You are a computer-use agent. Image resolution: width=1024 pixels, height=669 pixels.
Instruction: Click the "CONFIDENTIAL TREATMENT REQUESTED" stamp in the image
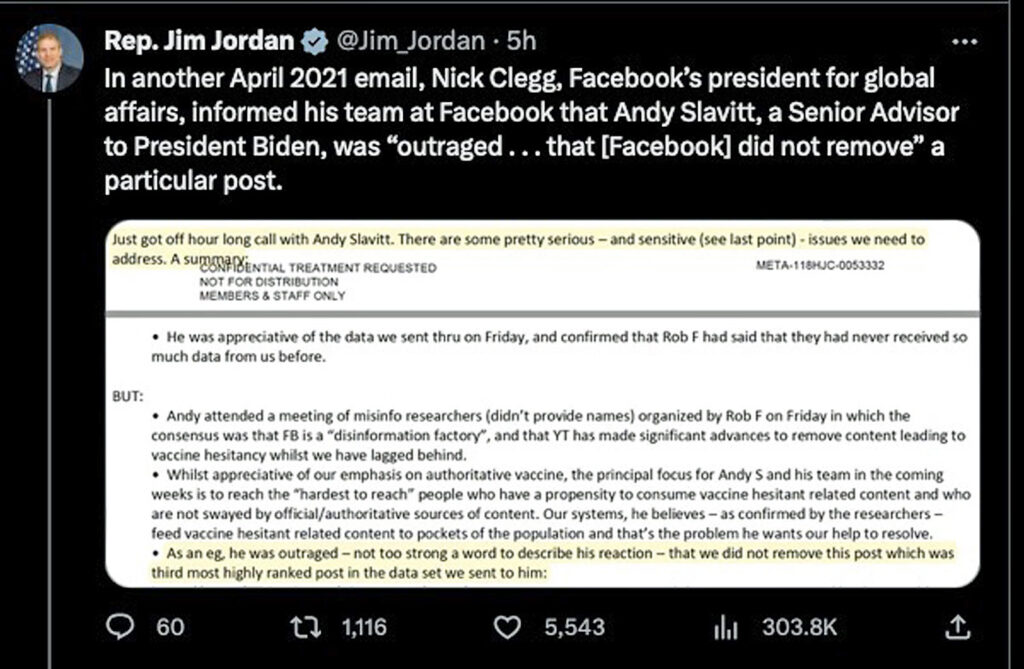(318, 268)
